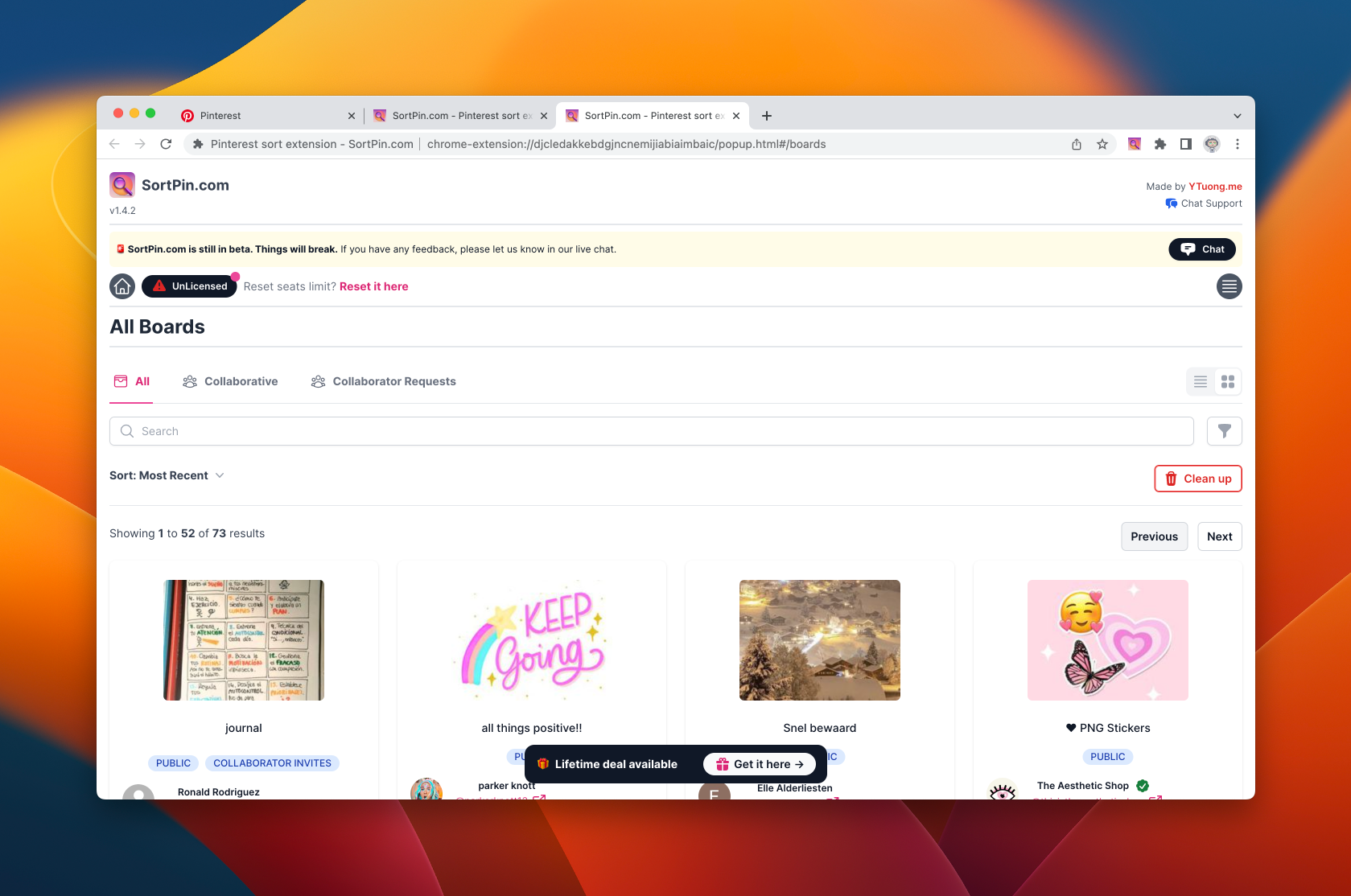Open the Chrome extensions puzzle menu
The image size is (1351, 896).
(x=1159, y=144)
